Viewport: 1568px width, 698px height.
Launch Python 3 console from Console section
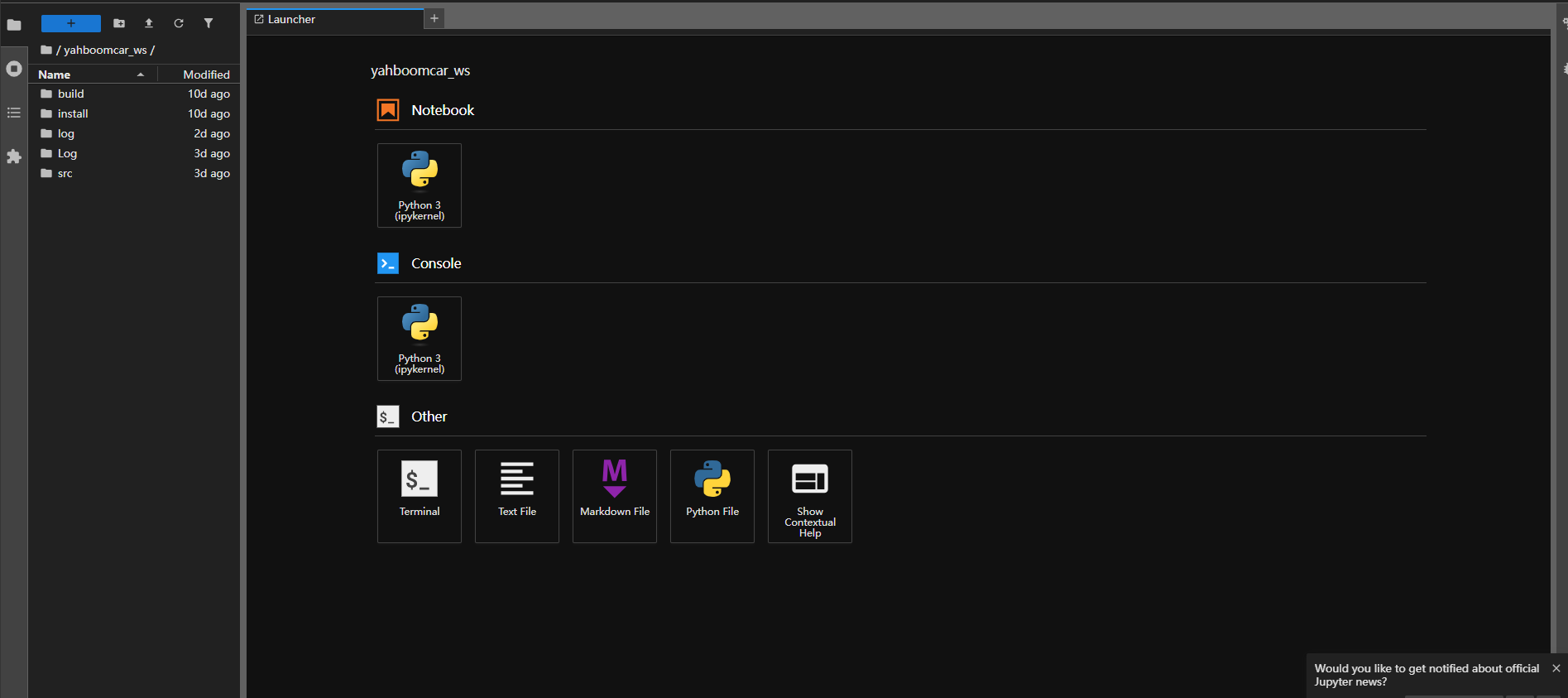click(x=419, y=339)
